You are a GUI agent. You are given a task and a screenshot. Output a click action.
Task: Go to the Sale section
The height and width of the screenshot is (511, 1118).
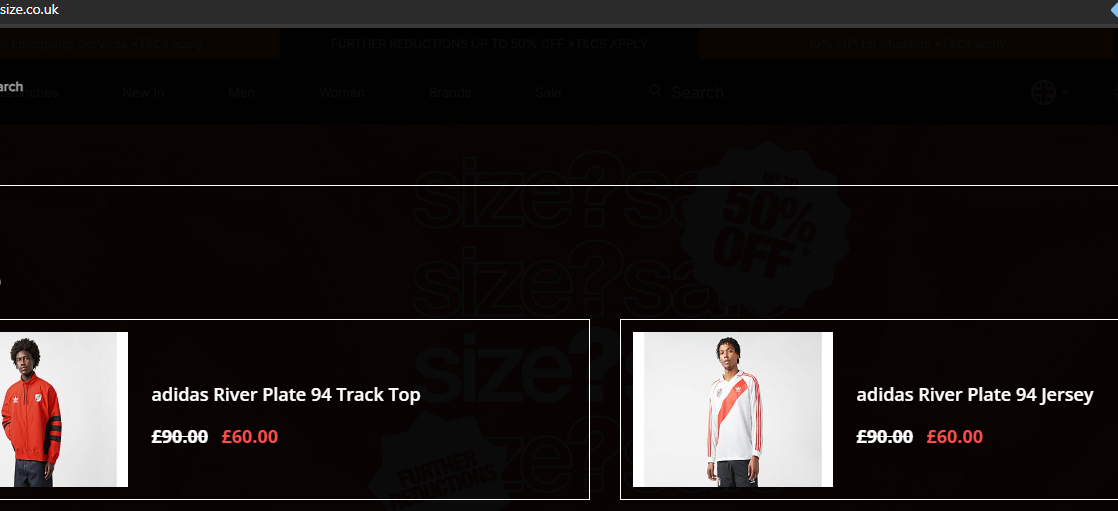548,93
